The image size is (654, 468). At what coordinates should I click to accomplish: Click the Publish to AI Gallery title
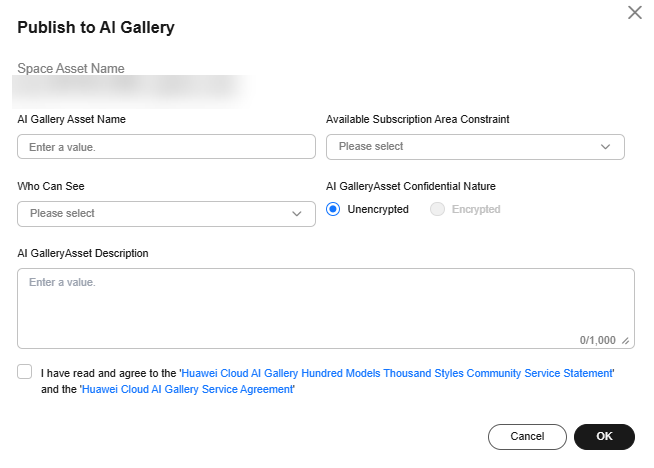(96, 28)
